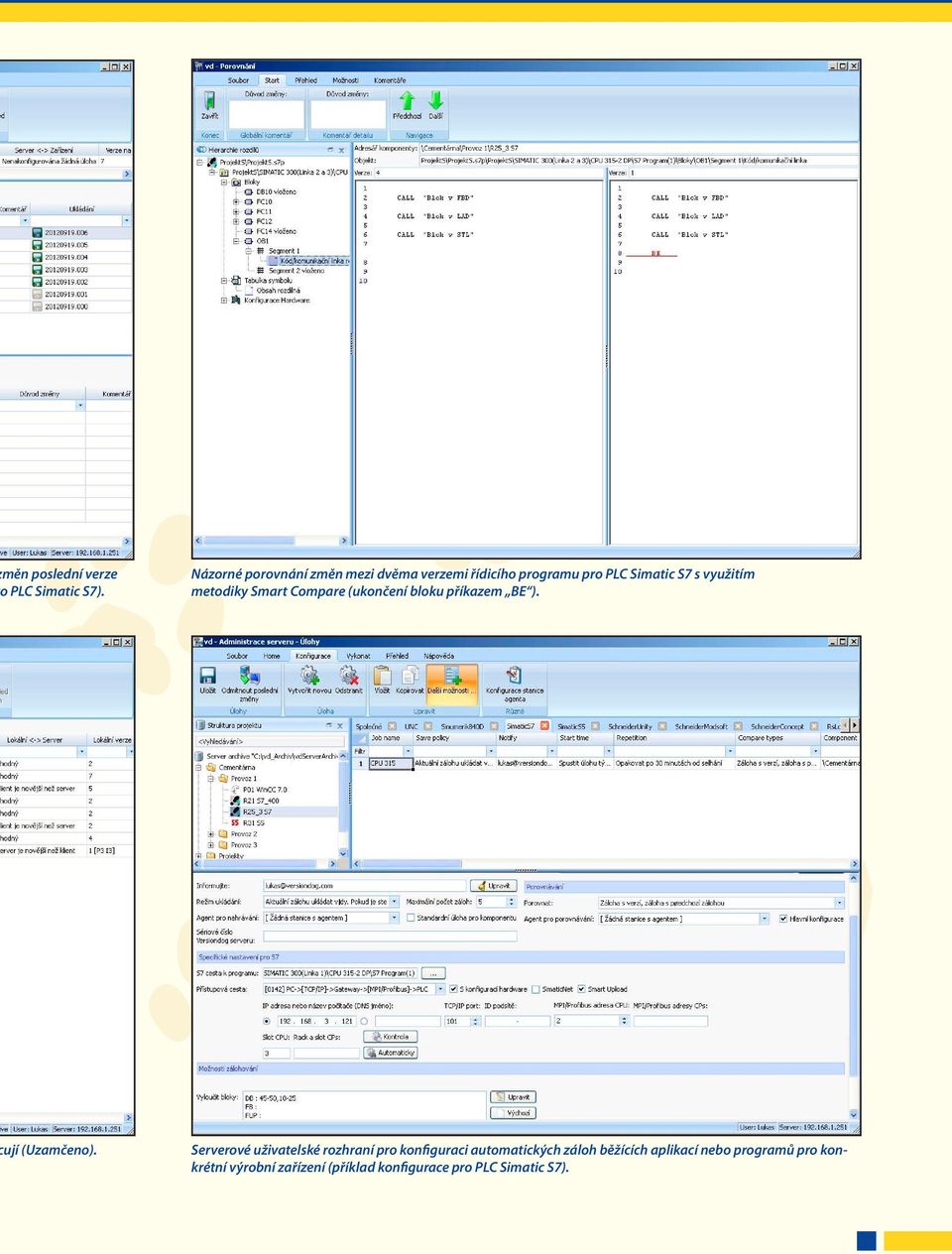Toggle the Smart Upload checkbox
952x1254 pixels.
pyautogui.click(x=582, y=989)
